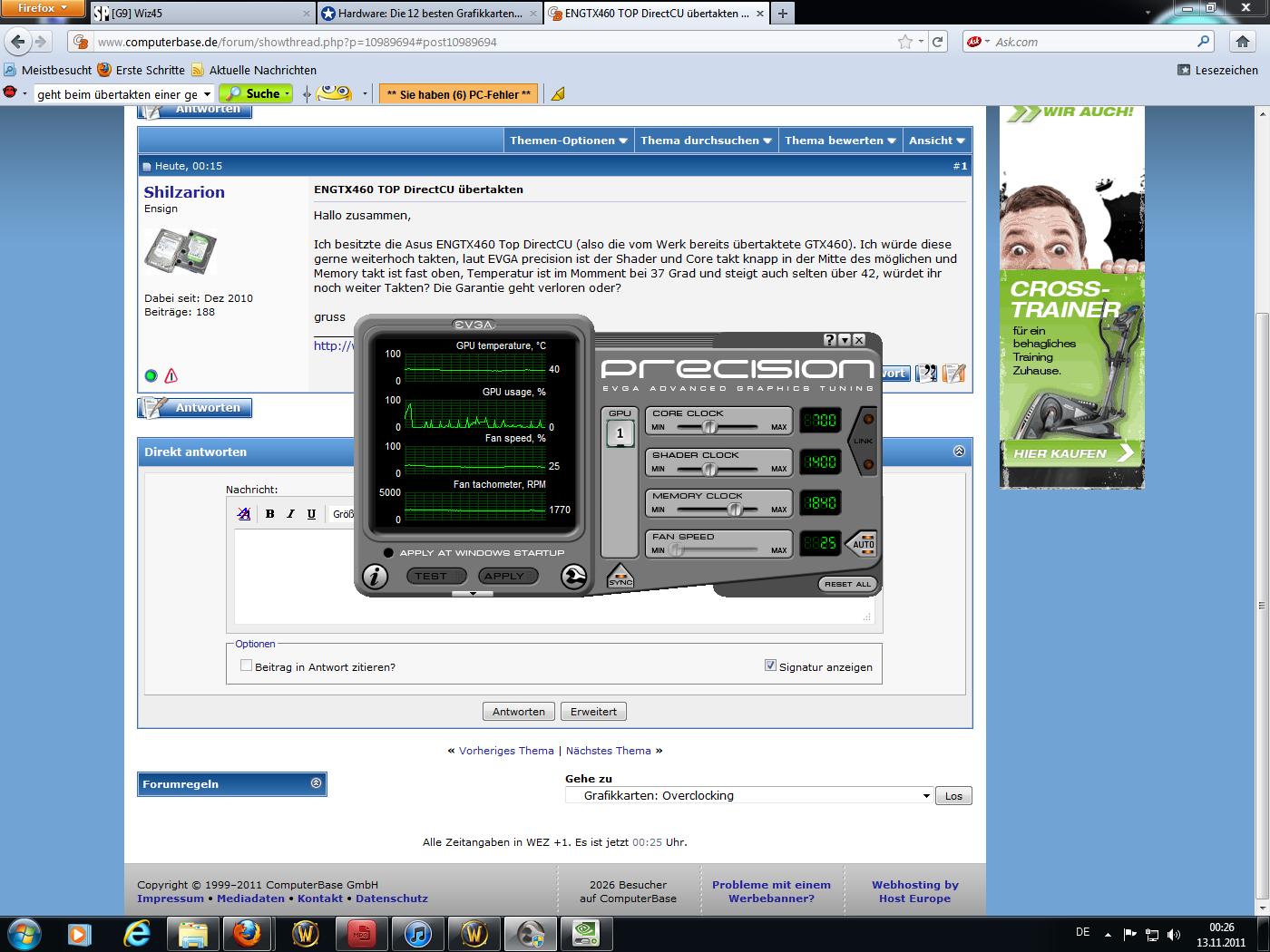
Task: Open Erste Schritte bookmark
Action: tap(141, 70)
